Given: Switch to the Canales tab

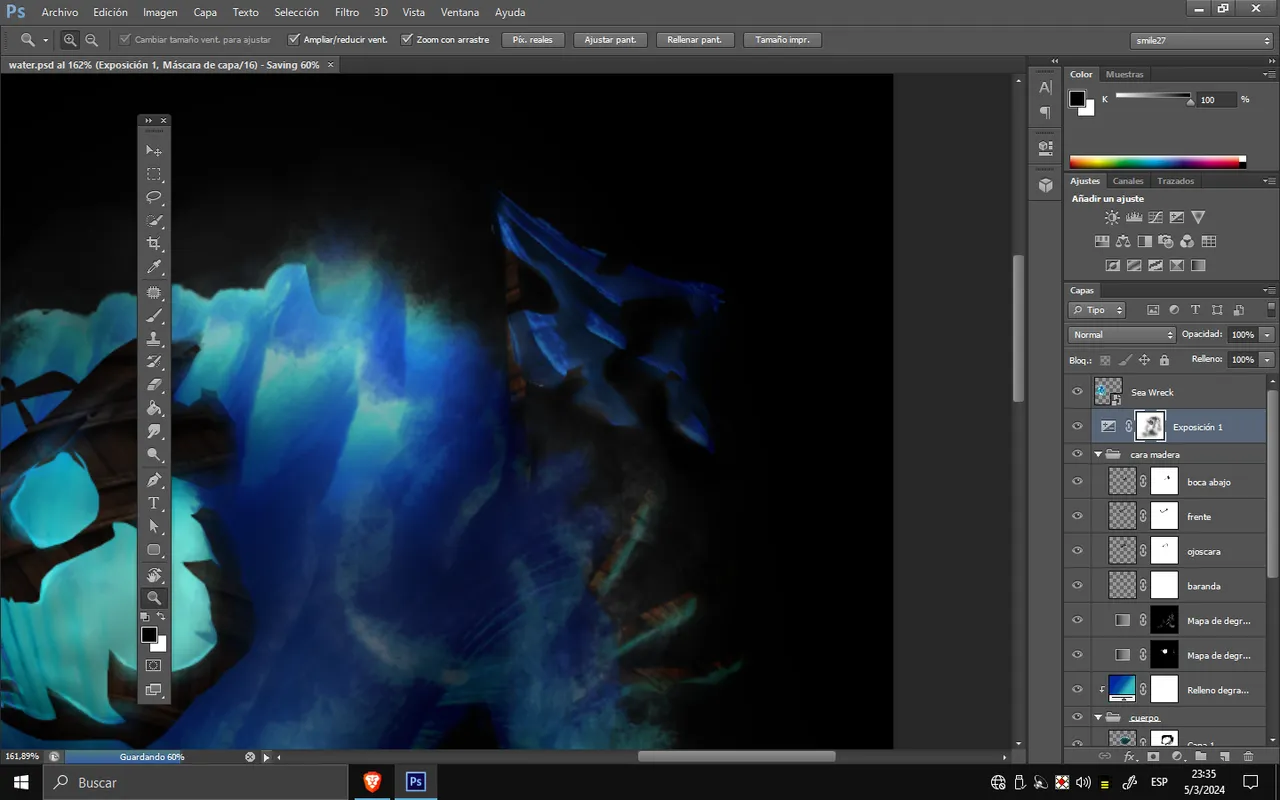Looking at the screenshot, I should click(1128, 181).
